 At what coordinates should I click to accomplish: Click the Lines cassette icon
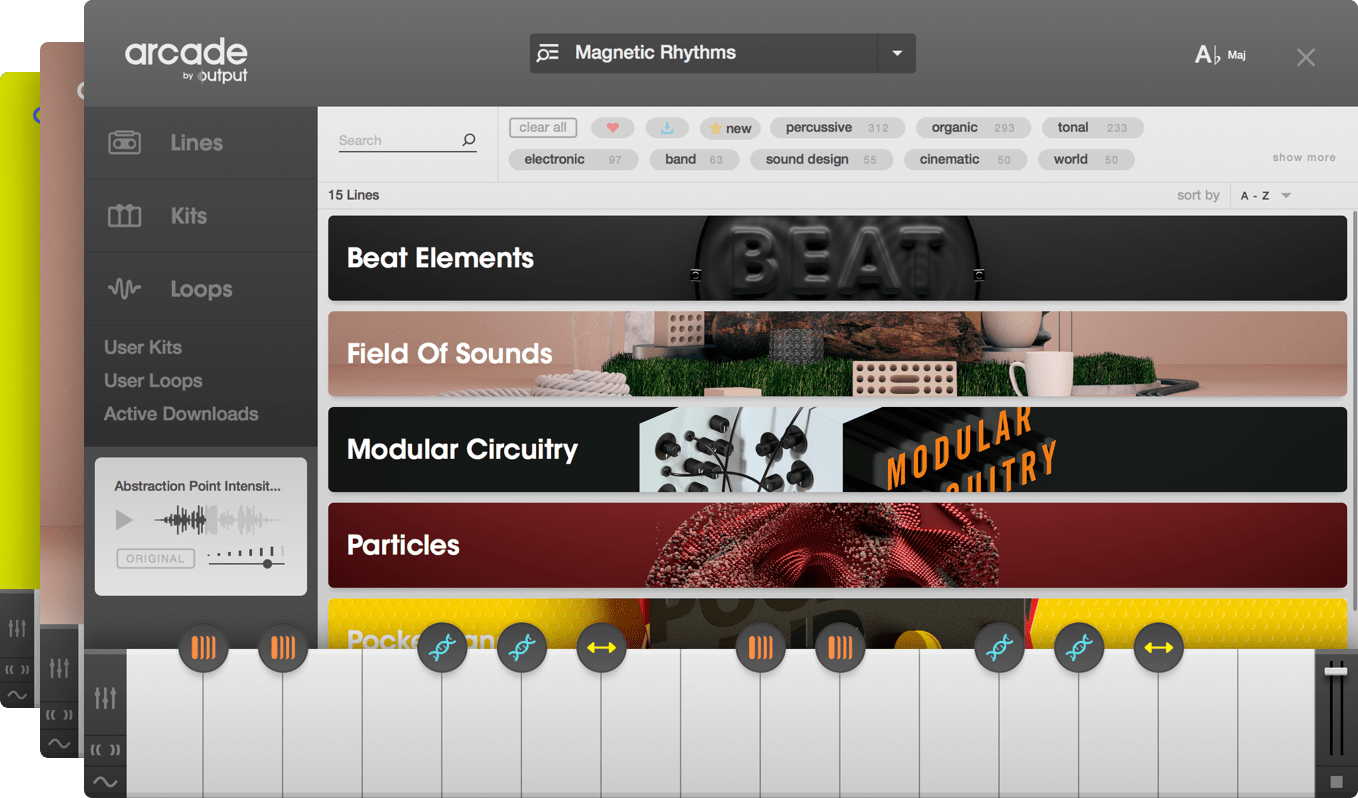125,143
